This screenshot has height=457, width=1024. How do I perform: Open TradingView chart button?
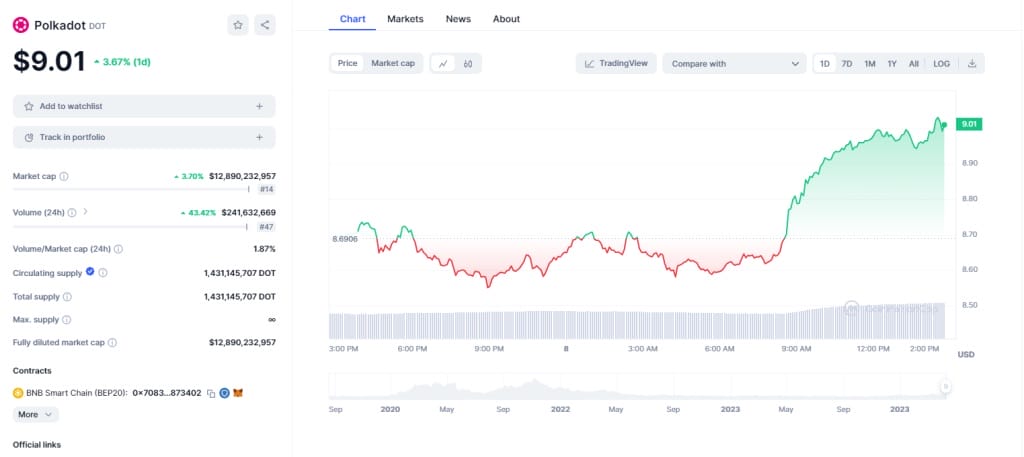616,64
